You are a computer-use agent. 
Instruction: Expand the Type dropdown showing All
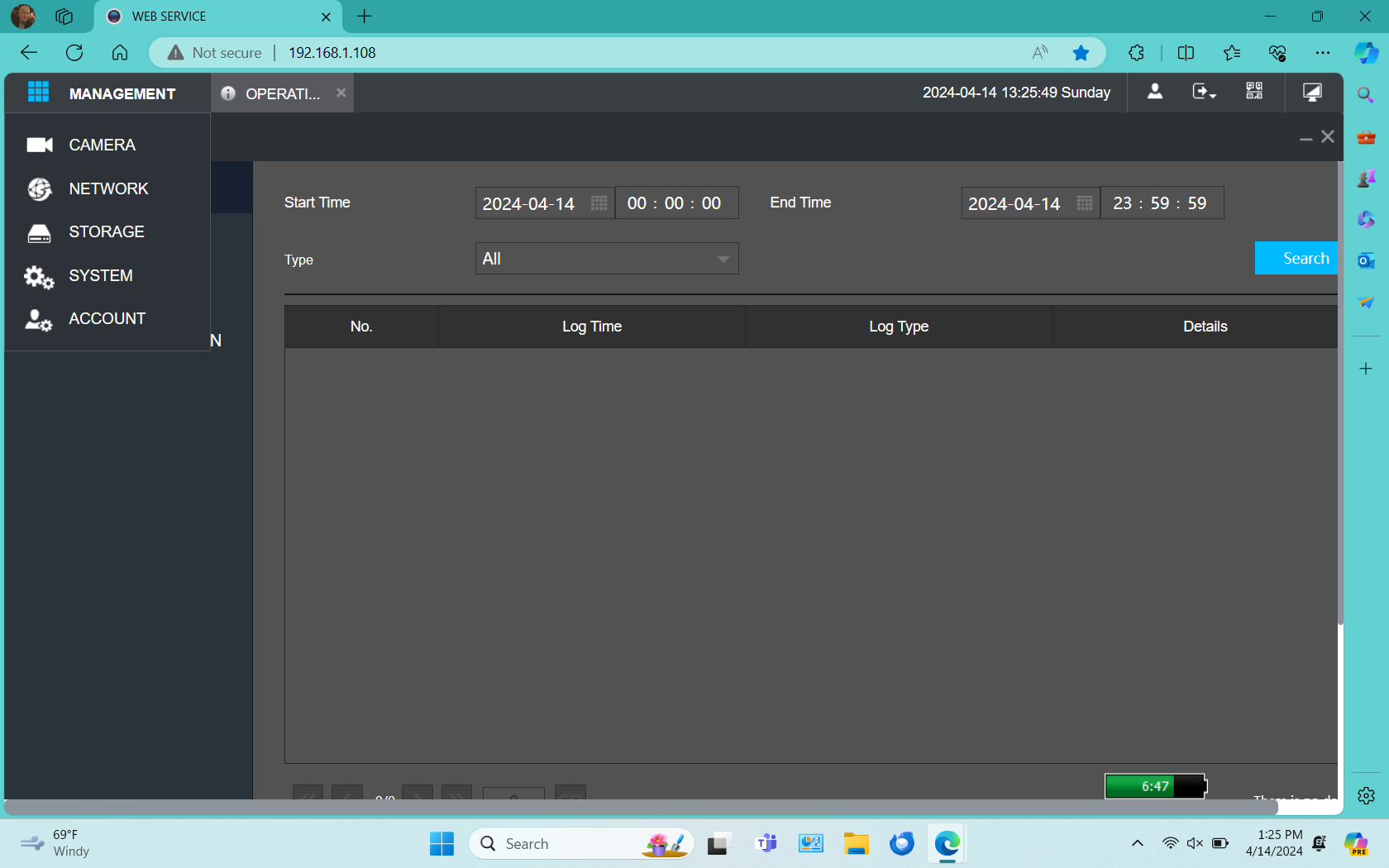607,259
